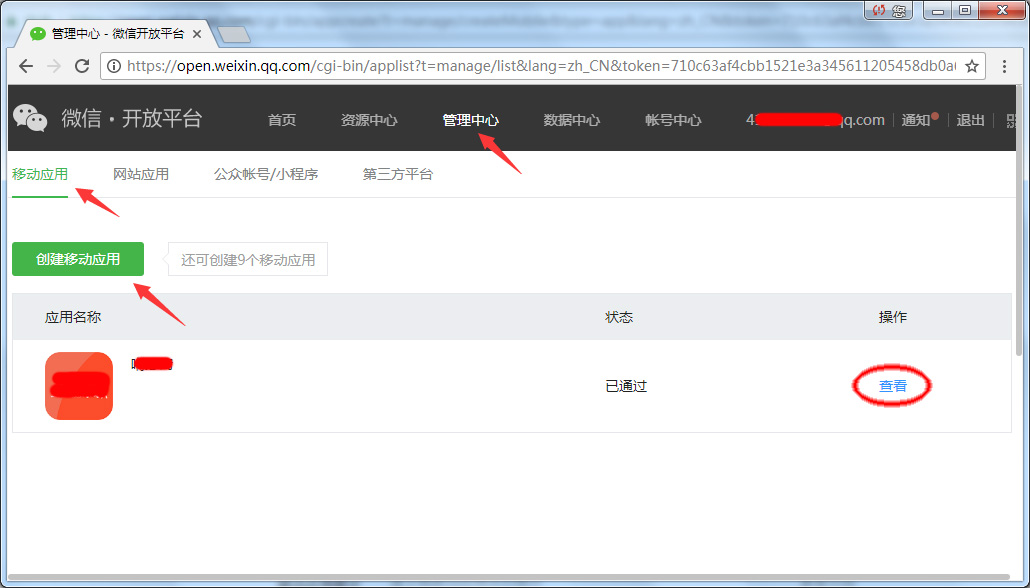Click the green 创建移动应用 button
The height and width of the screenshot is (588, 1030).
[78, 259]
